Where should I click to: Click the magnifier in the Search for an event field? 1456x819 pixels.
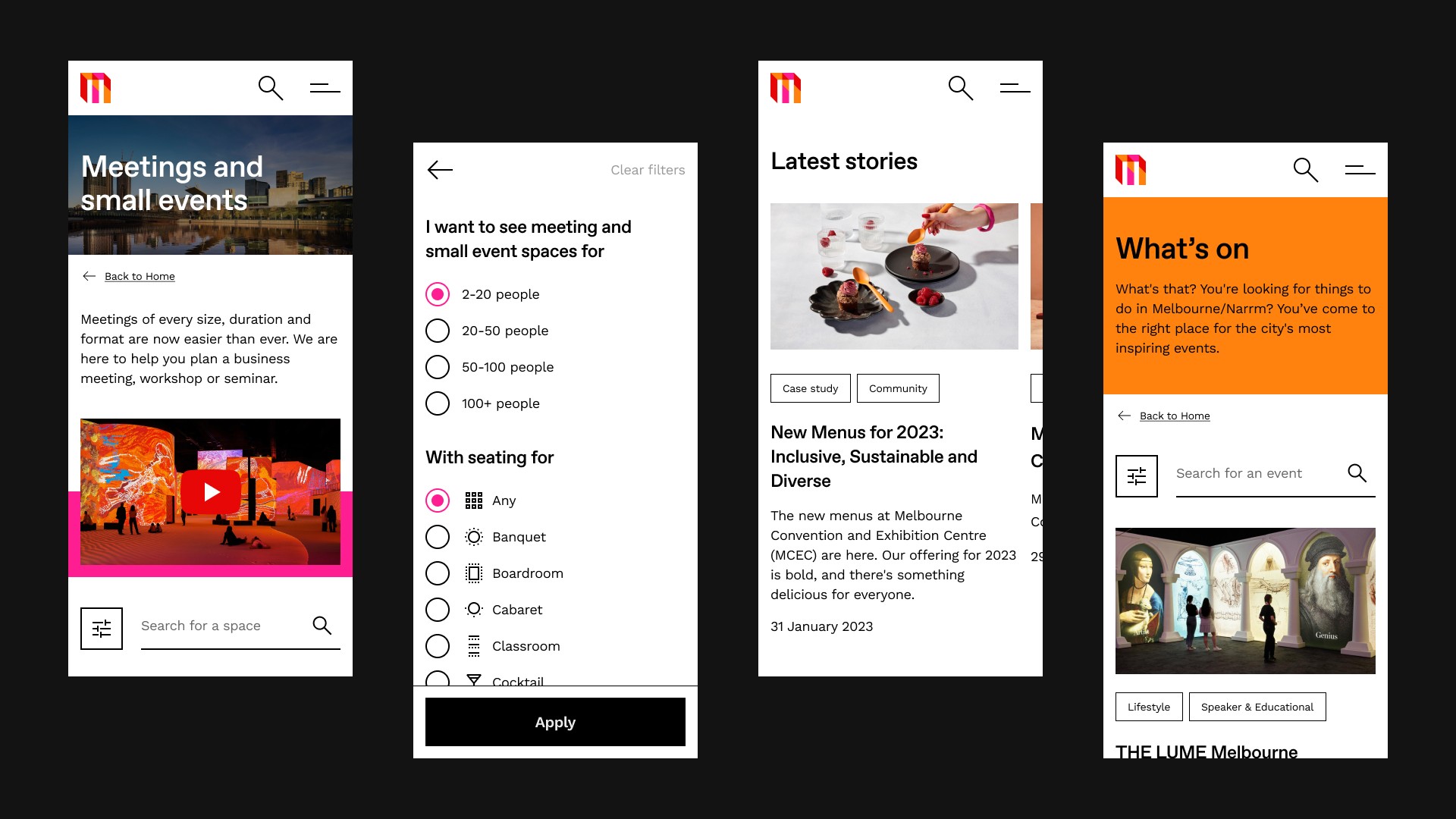(1357, 473)
